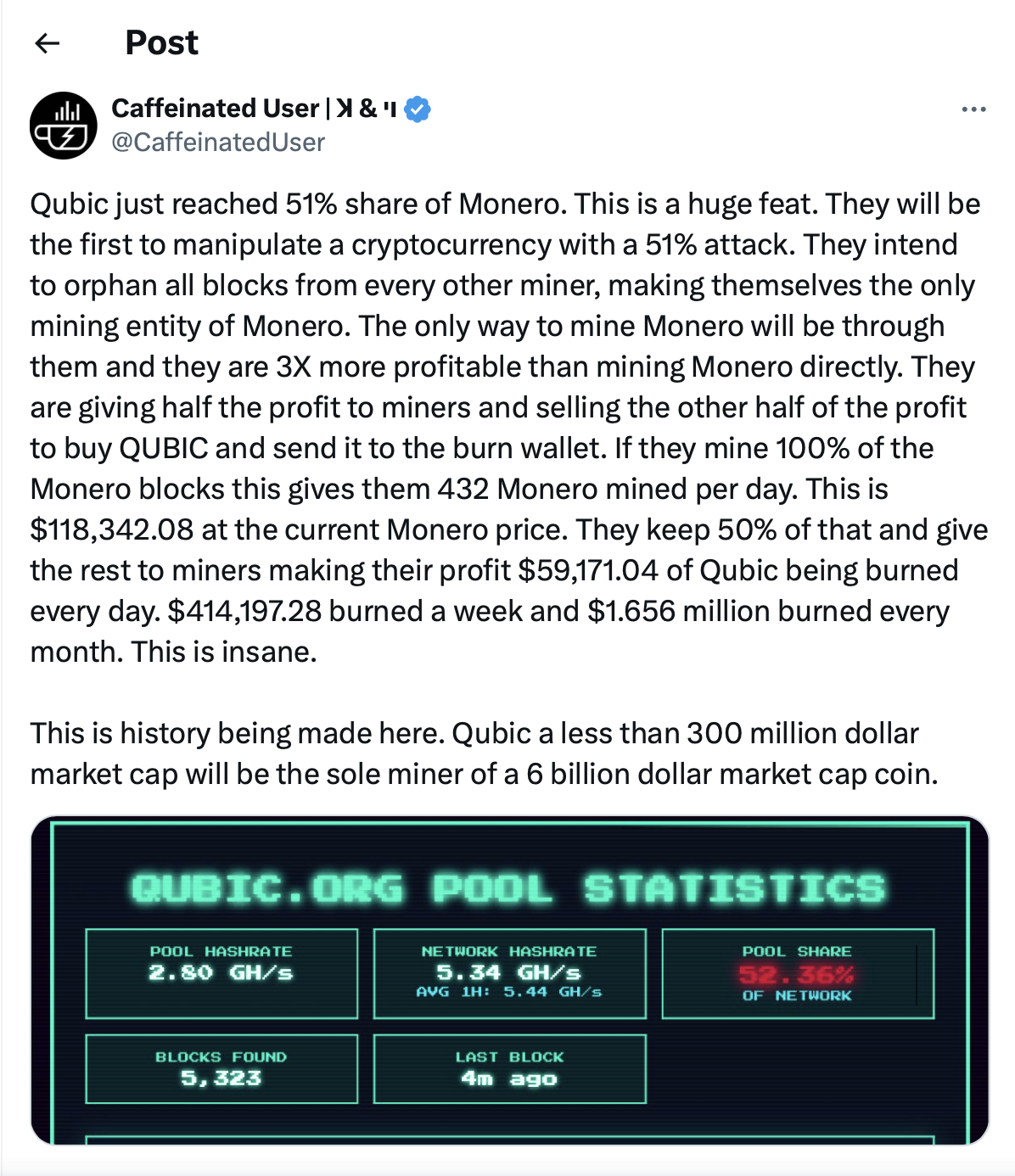Select the Network Hashrate 5.34 GH/s value

point(509,972)
